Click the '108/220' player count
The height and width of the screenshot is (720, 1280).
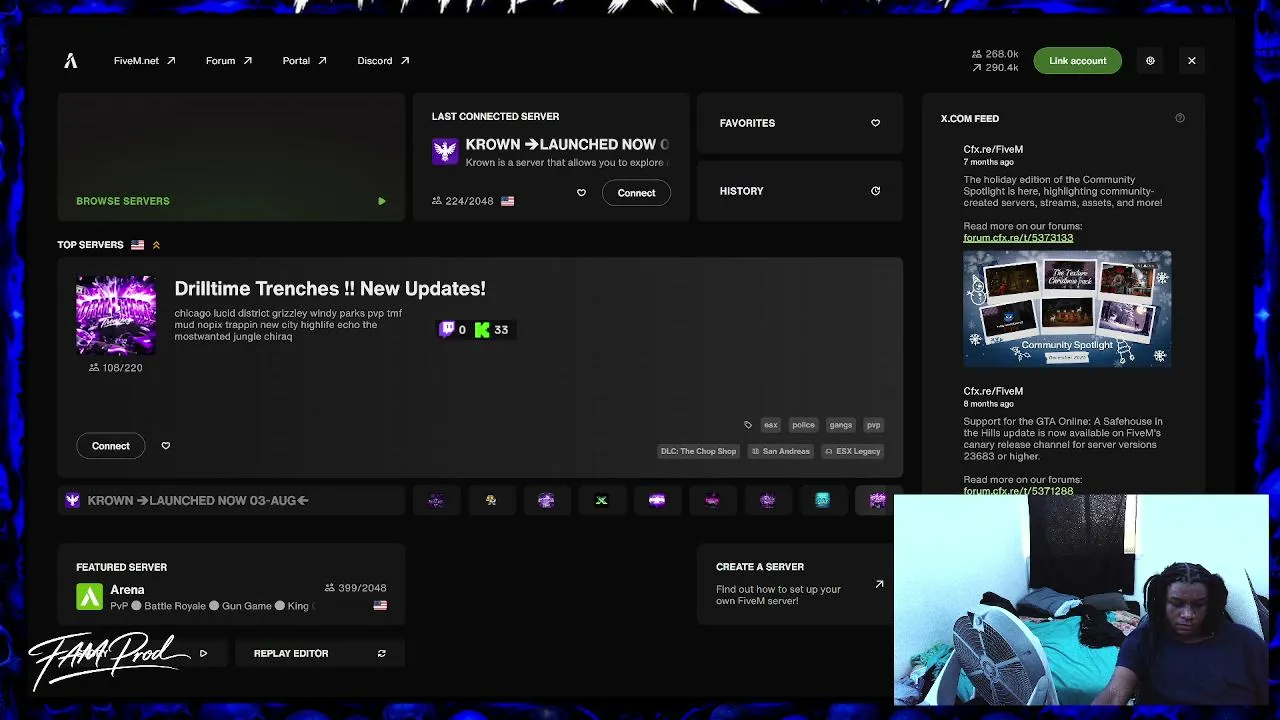click(x=116, y=368)
